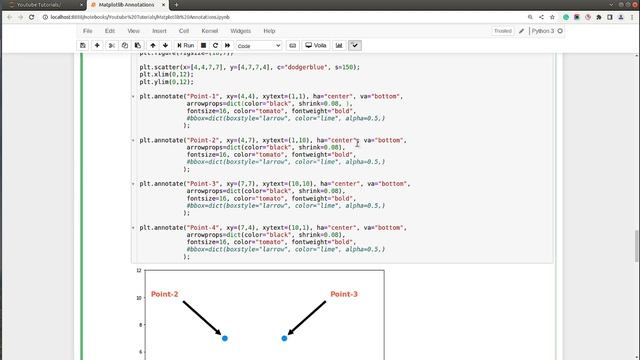
Task: Toggle the browser side panel icon
Action: click(610, 17)
